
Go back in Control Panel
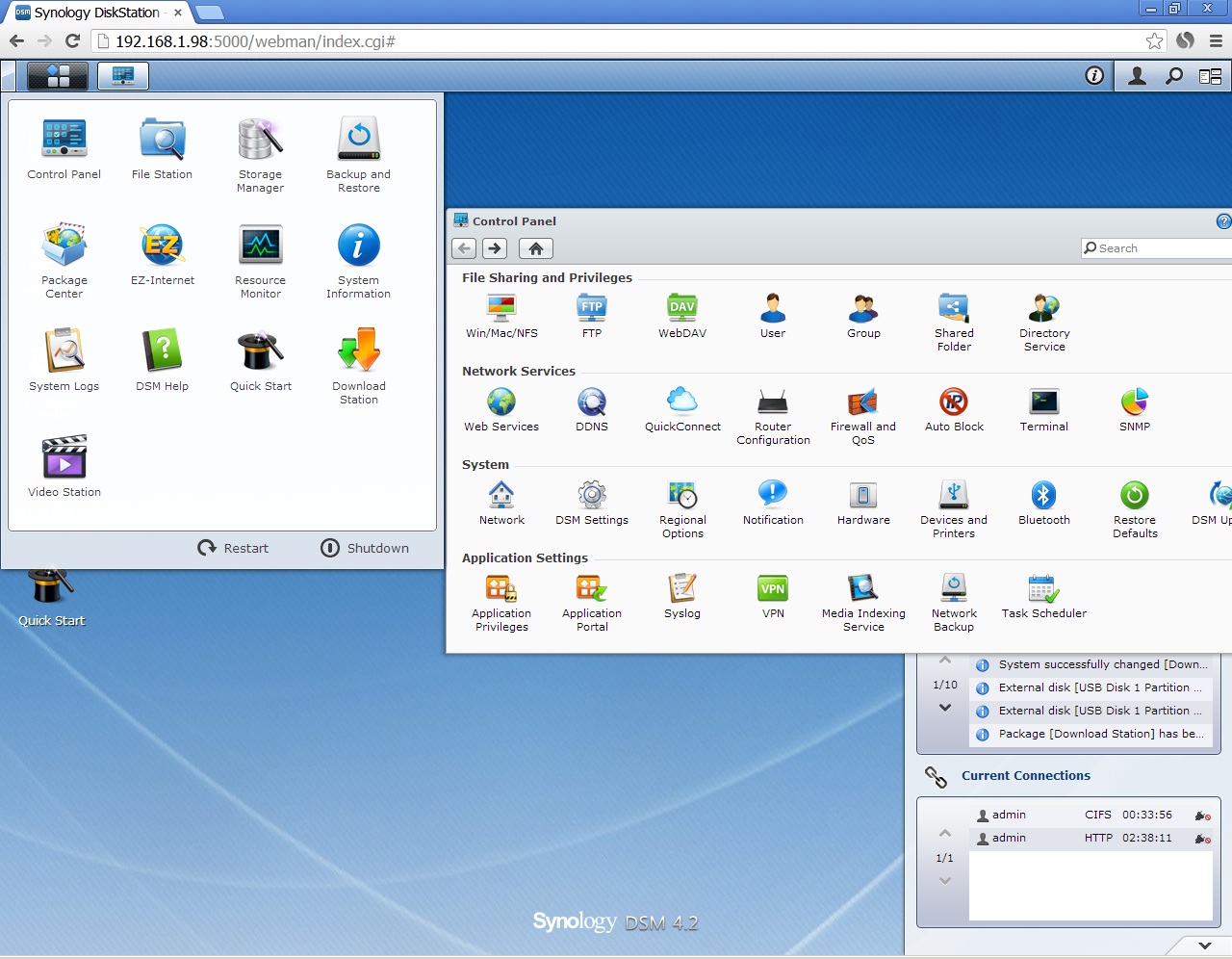(x=464, y=248)
